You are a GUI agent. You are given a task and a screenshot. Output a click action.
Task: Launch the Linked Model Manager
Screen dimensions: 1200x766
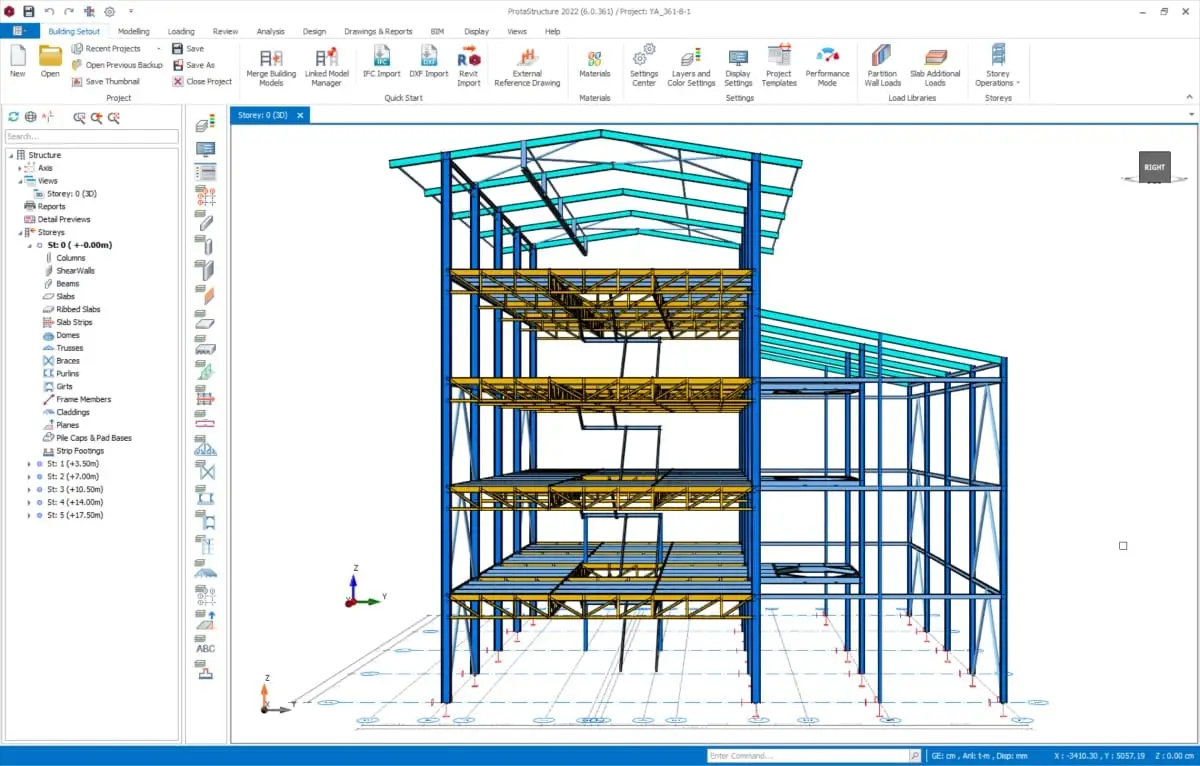(326, 66)
